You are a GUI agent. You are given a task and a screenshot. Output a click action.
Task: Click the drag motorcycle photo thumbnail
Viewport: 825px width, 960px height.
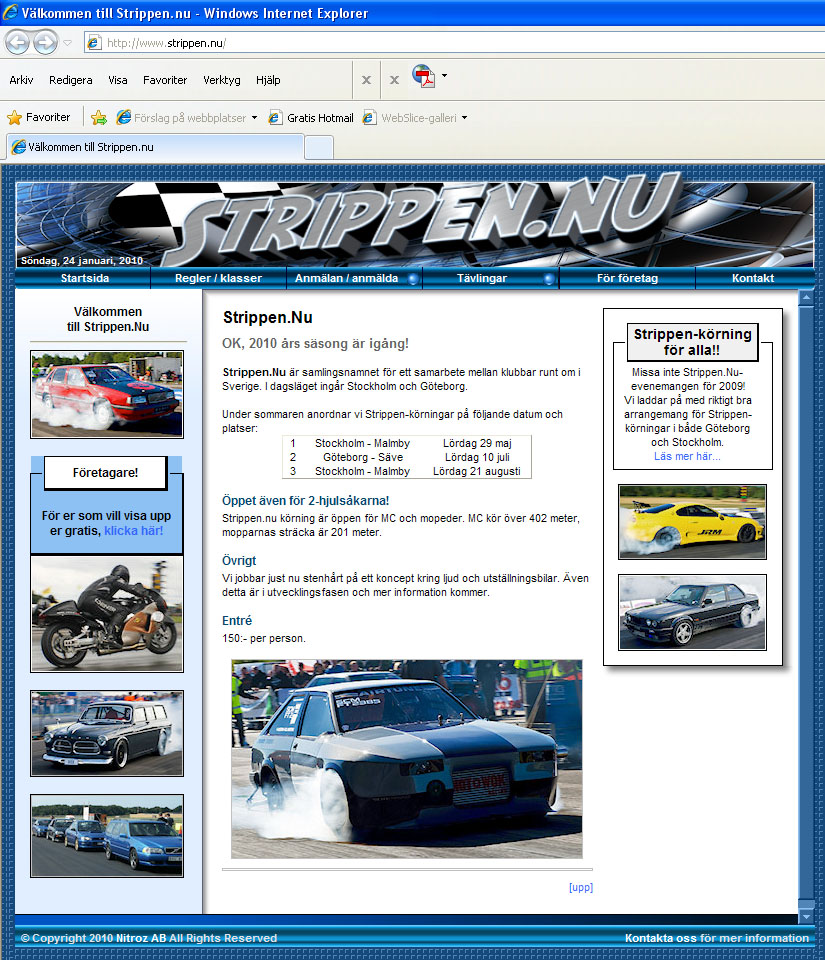point(107,614)
